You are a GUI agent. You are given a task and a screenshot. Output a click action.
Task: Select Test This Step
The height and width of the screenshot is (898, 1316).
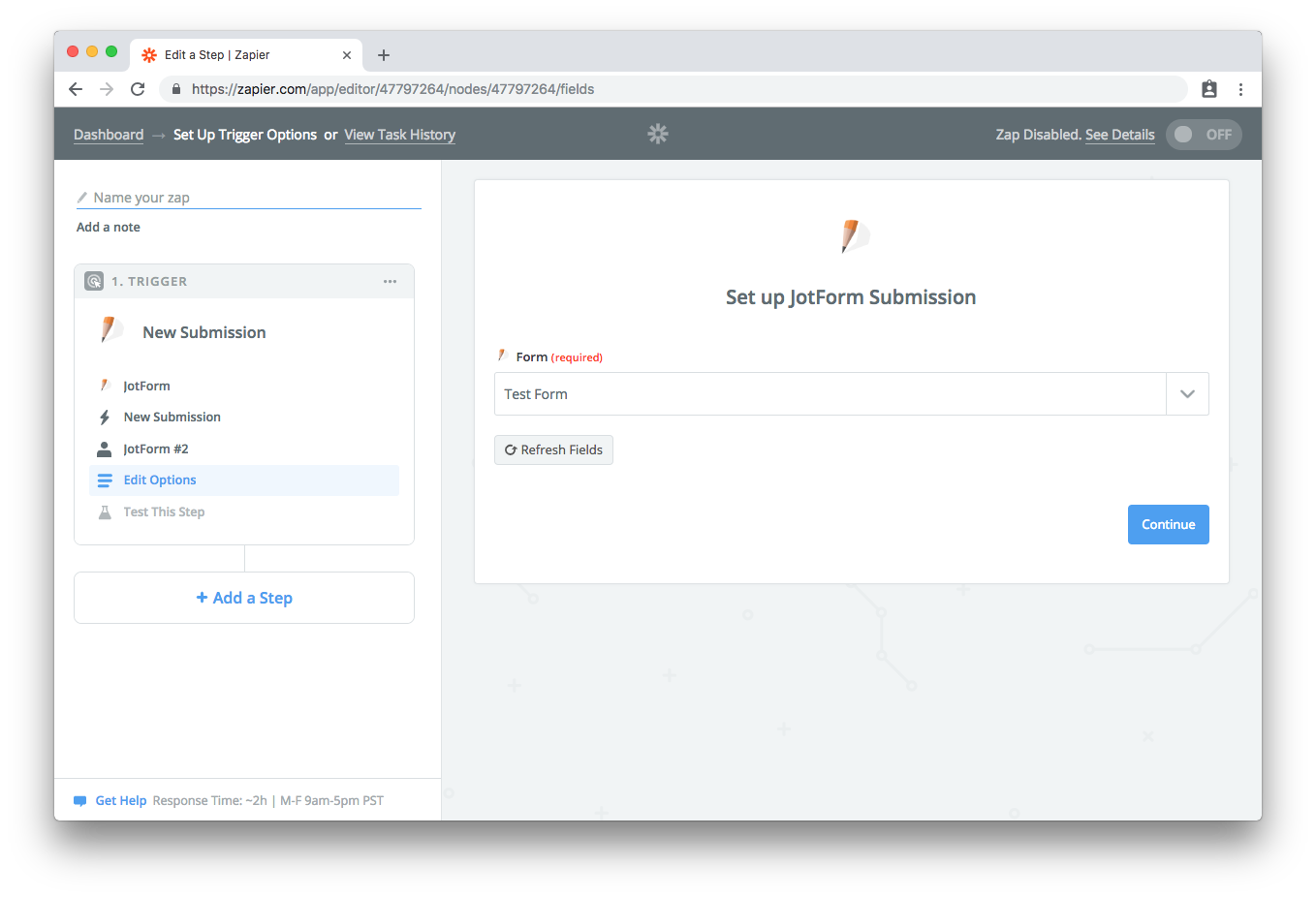pyautogui.click(x=244, y=512)
